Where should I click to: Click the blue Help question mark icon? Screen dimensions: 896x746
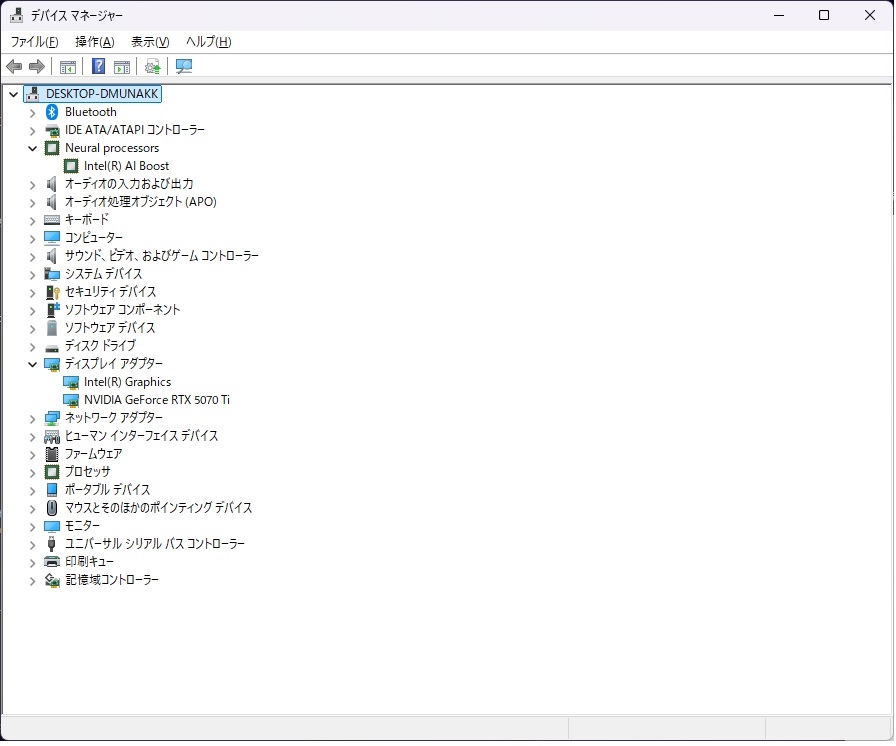pos(98,66)
